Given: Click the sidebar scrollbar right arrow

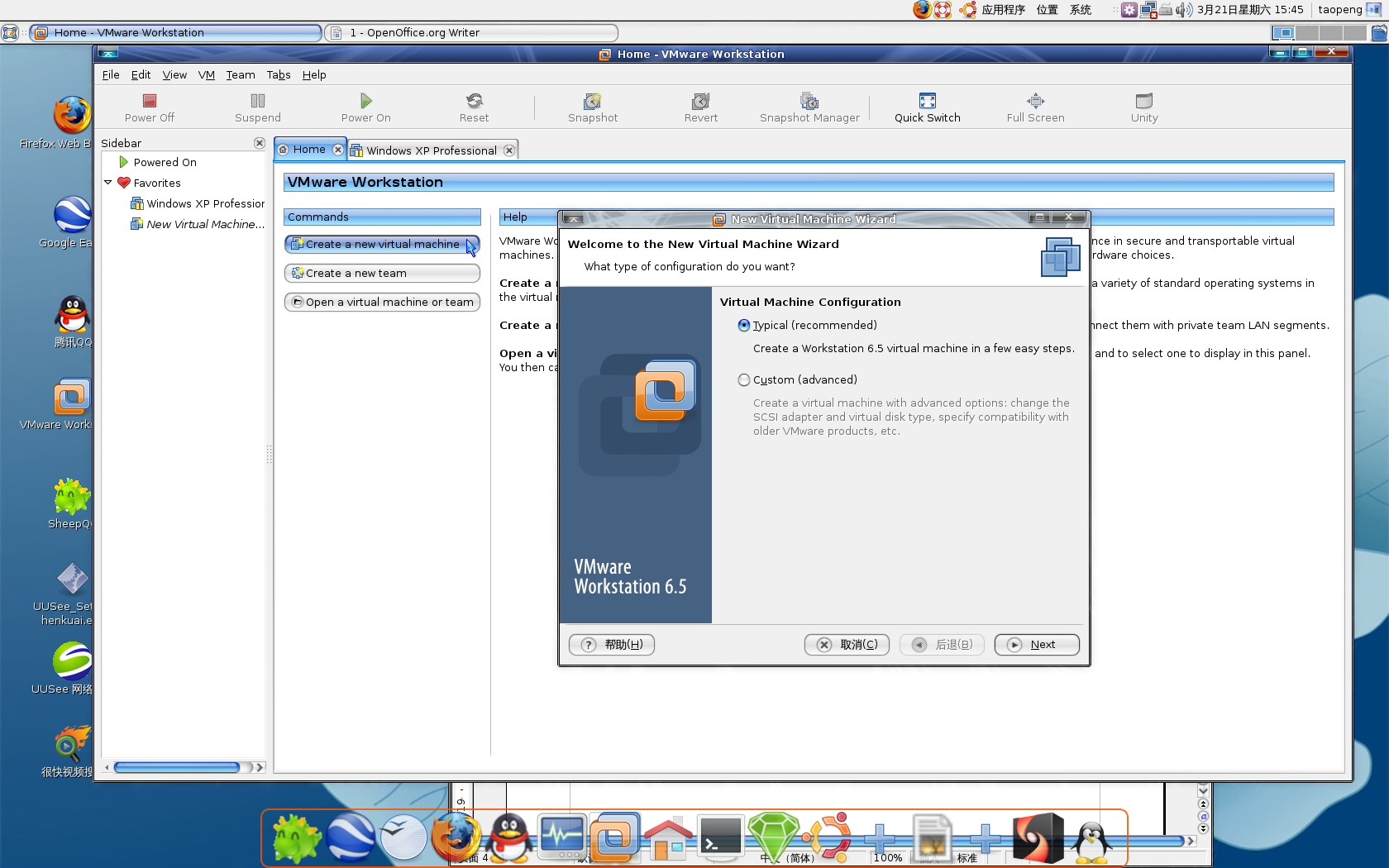Looking at the screenshot, I should [260, 768].
